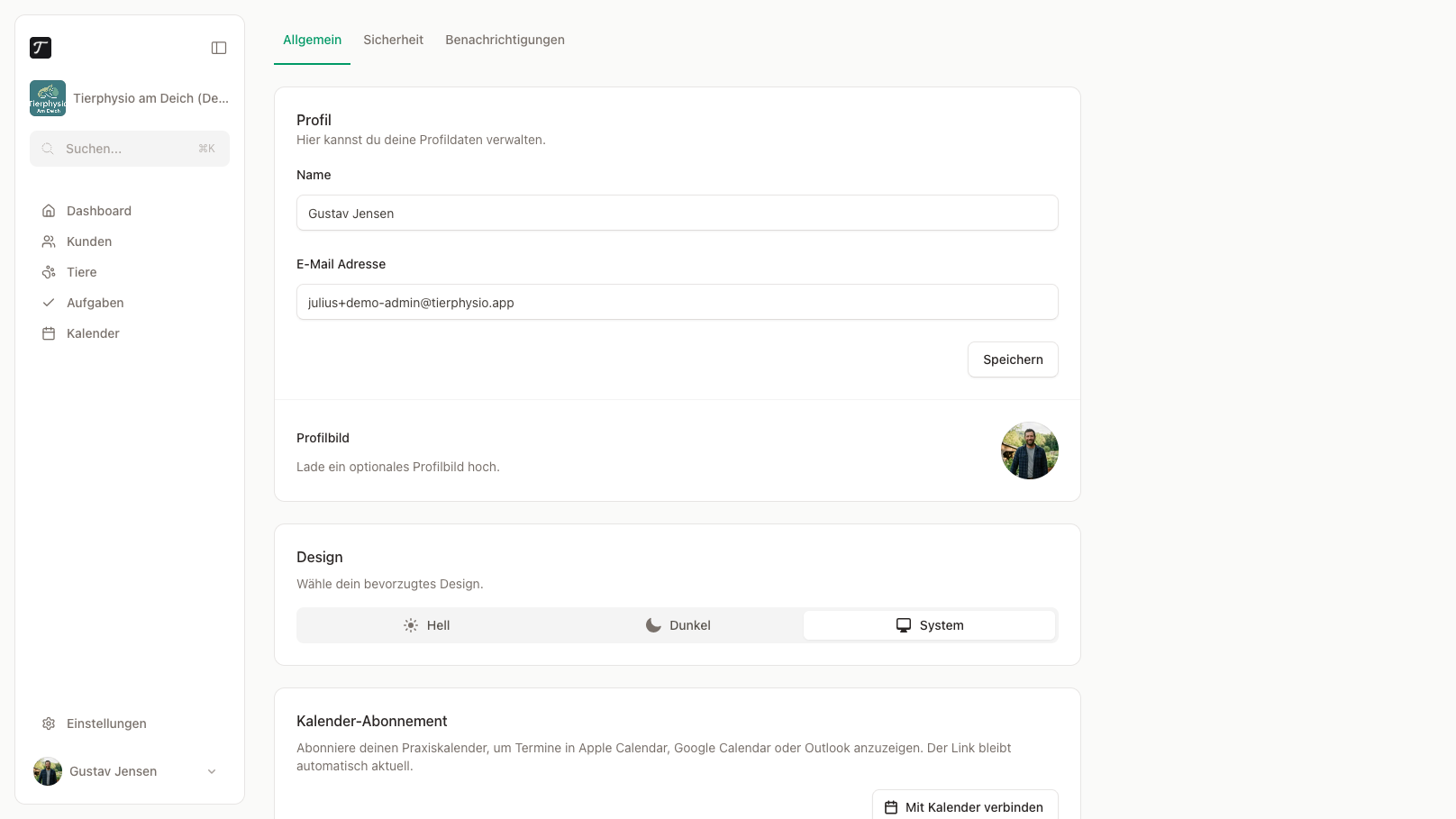Image resolution: width=1456 pixels, height=819 pixels.
Task: Click the Aufgaben checkmark icon
Action: [x=49, y=303]
